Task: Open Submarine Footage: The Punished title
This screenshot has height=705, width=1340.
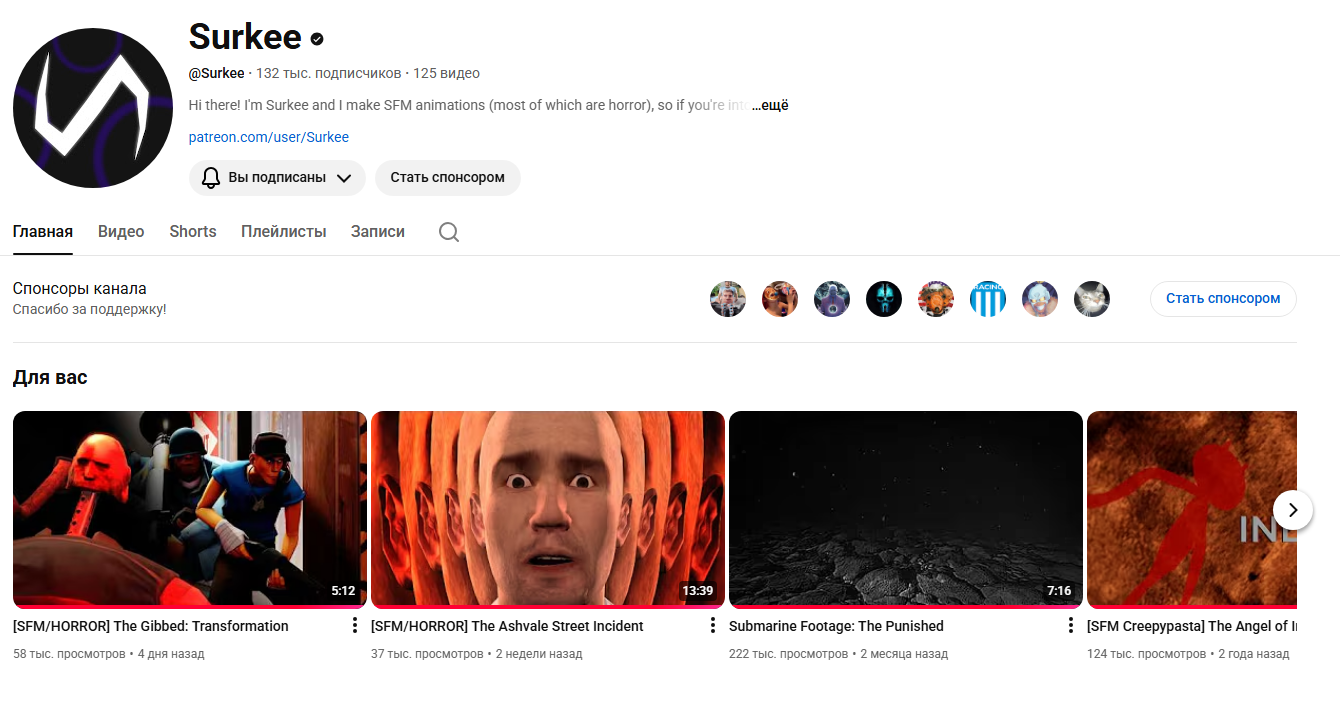Action: 836,626
